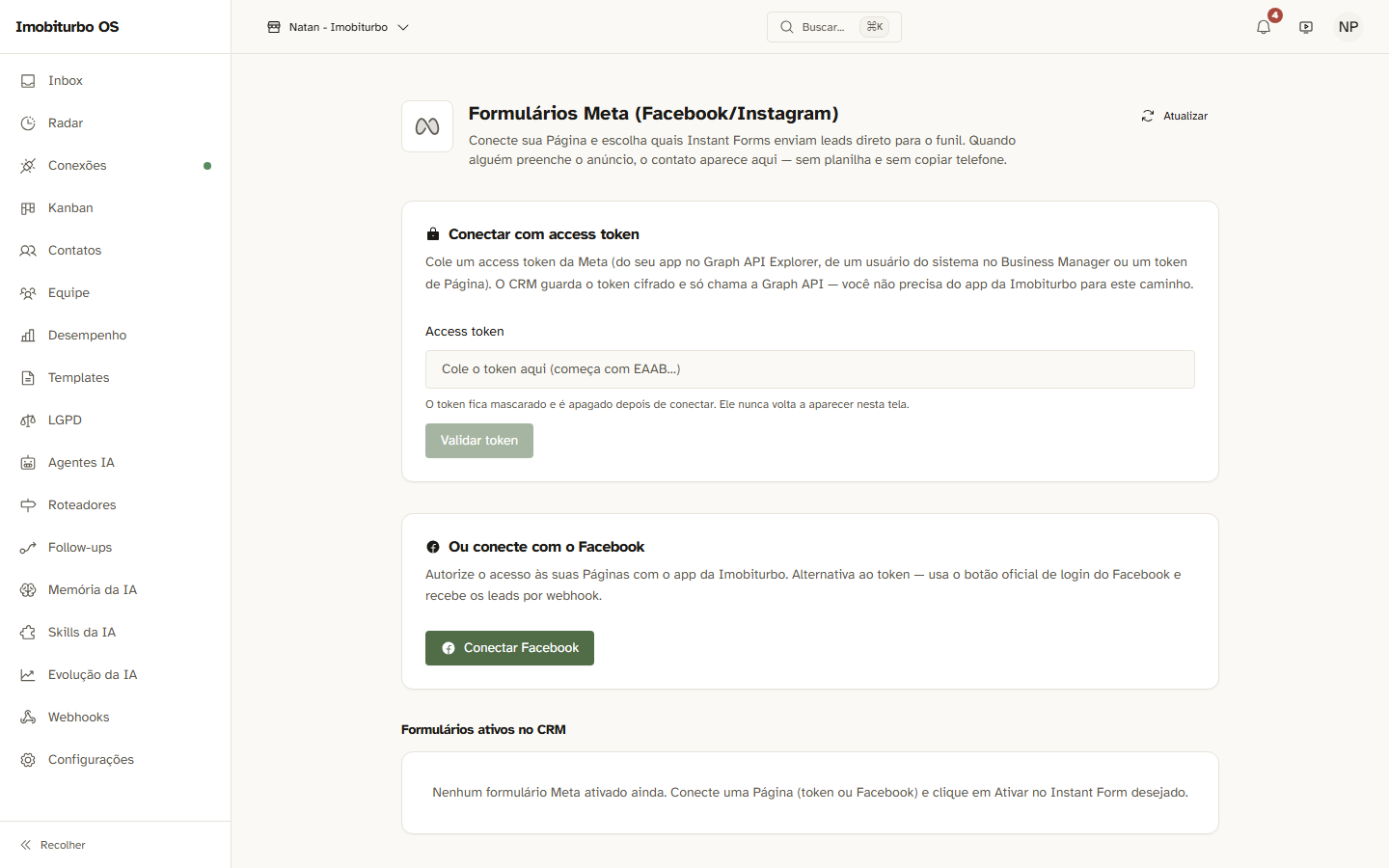Select the Conexões plug icon
Screen dimensions: 1389x868
pyautogui.click(x=28, y=166)
